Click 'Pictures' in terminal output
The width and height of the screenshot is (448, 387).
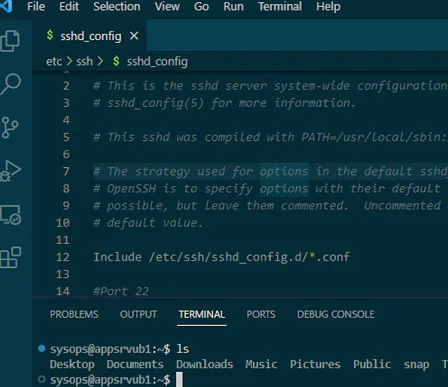[315, 364]
